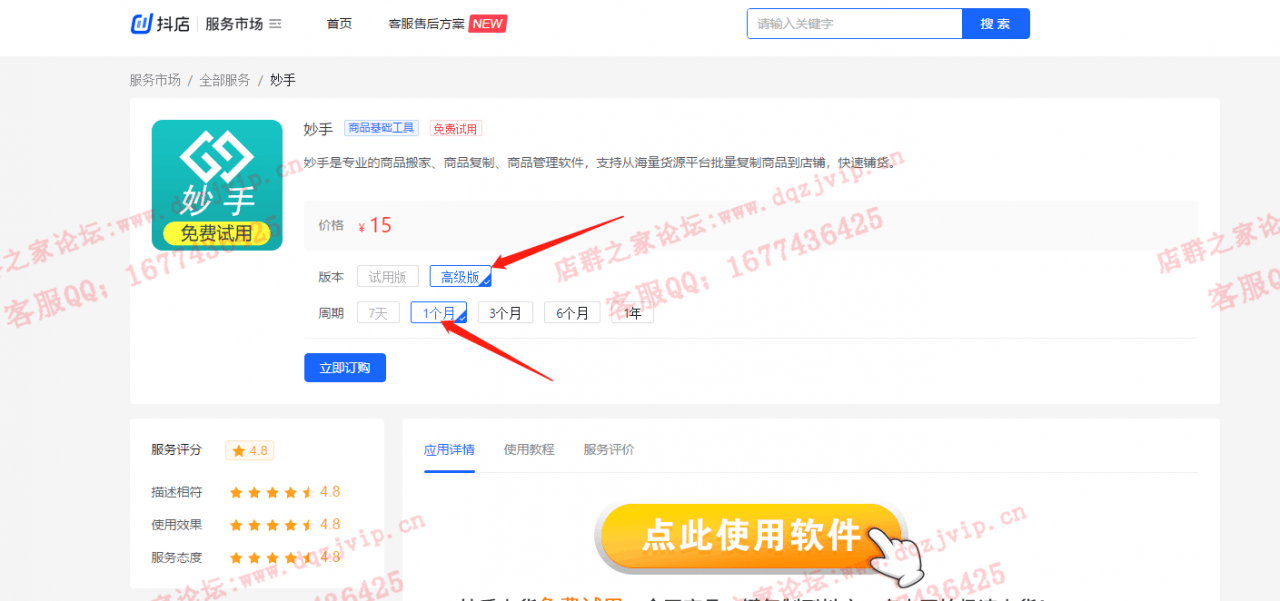Viewport: 1280px width, 601px height.
Task: Open 全部服务 breadcrumb link
Action: pos(225,80)
